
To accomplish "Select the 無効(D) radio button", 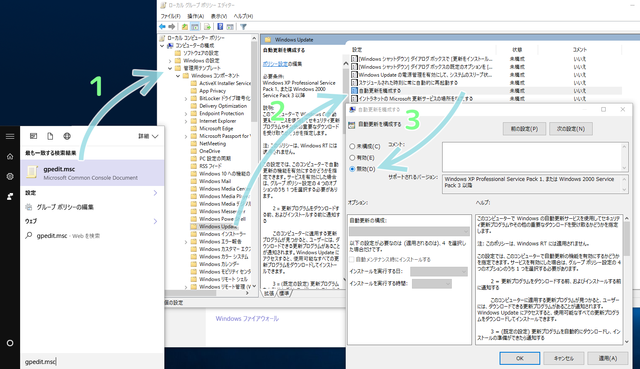I will pos(352,169).
